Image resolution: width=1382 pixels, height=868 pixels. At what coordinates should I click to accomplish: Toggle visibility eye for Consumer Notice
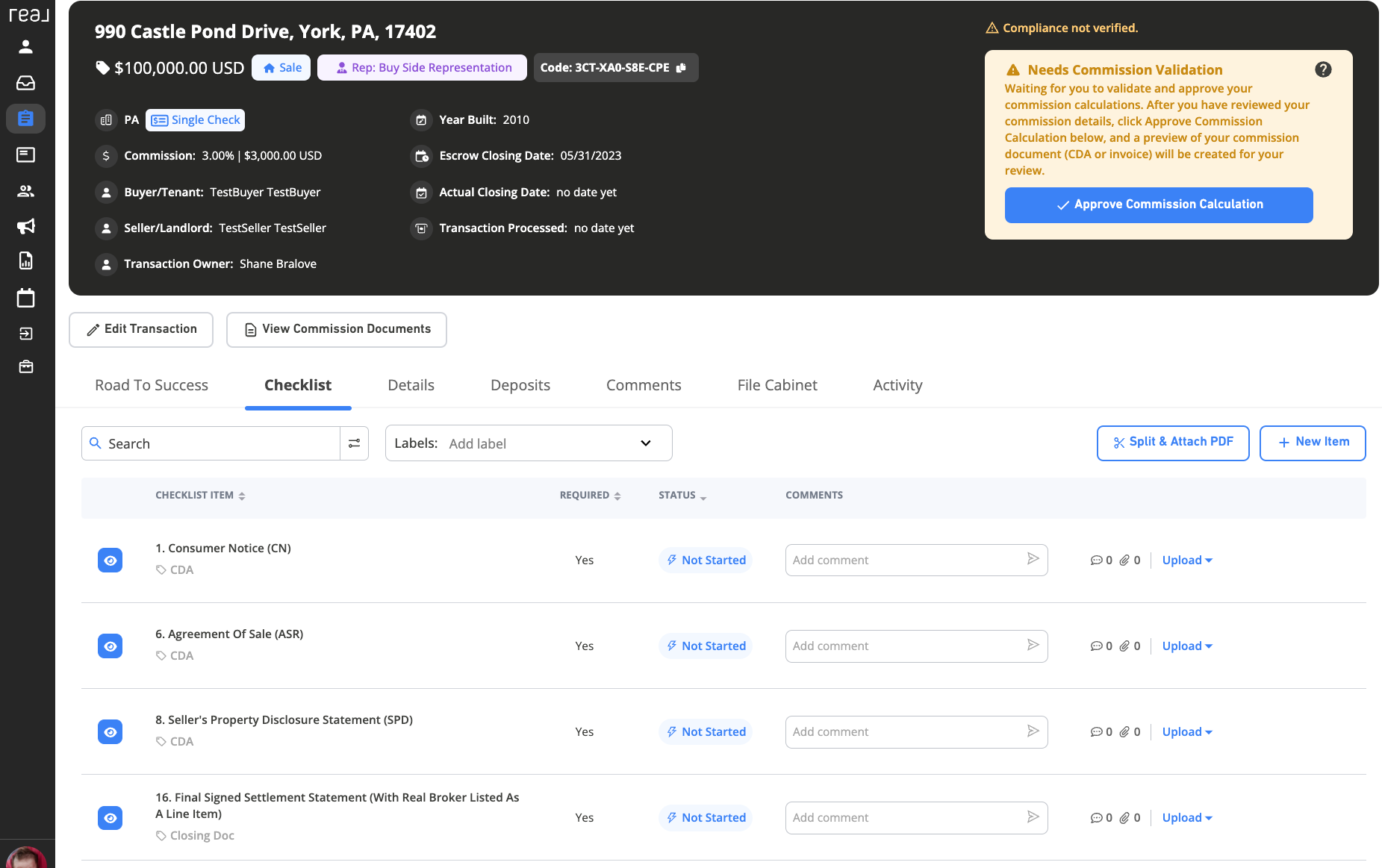point(111,561)
